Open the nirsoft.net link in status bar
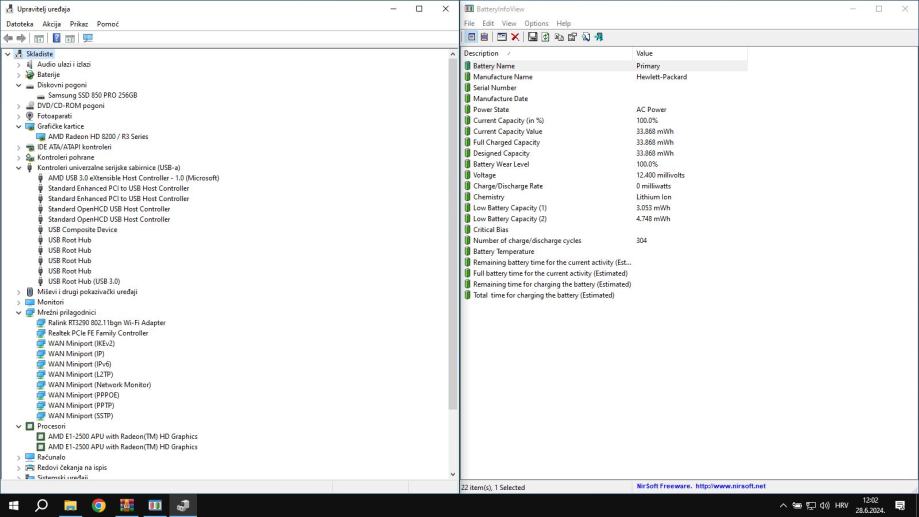This screenshot has height=517, width=919. coord(730,487)
